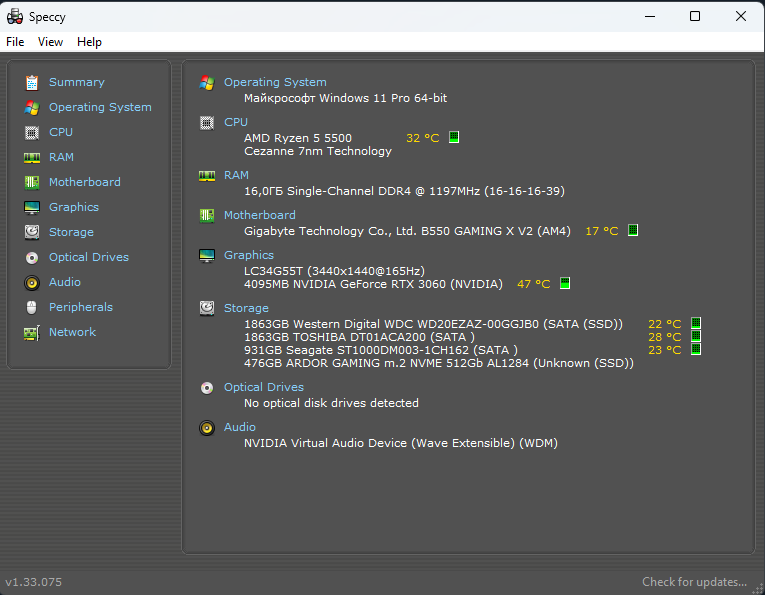Click the Network icon in sidebar

tap(32, 332)
